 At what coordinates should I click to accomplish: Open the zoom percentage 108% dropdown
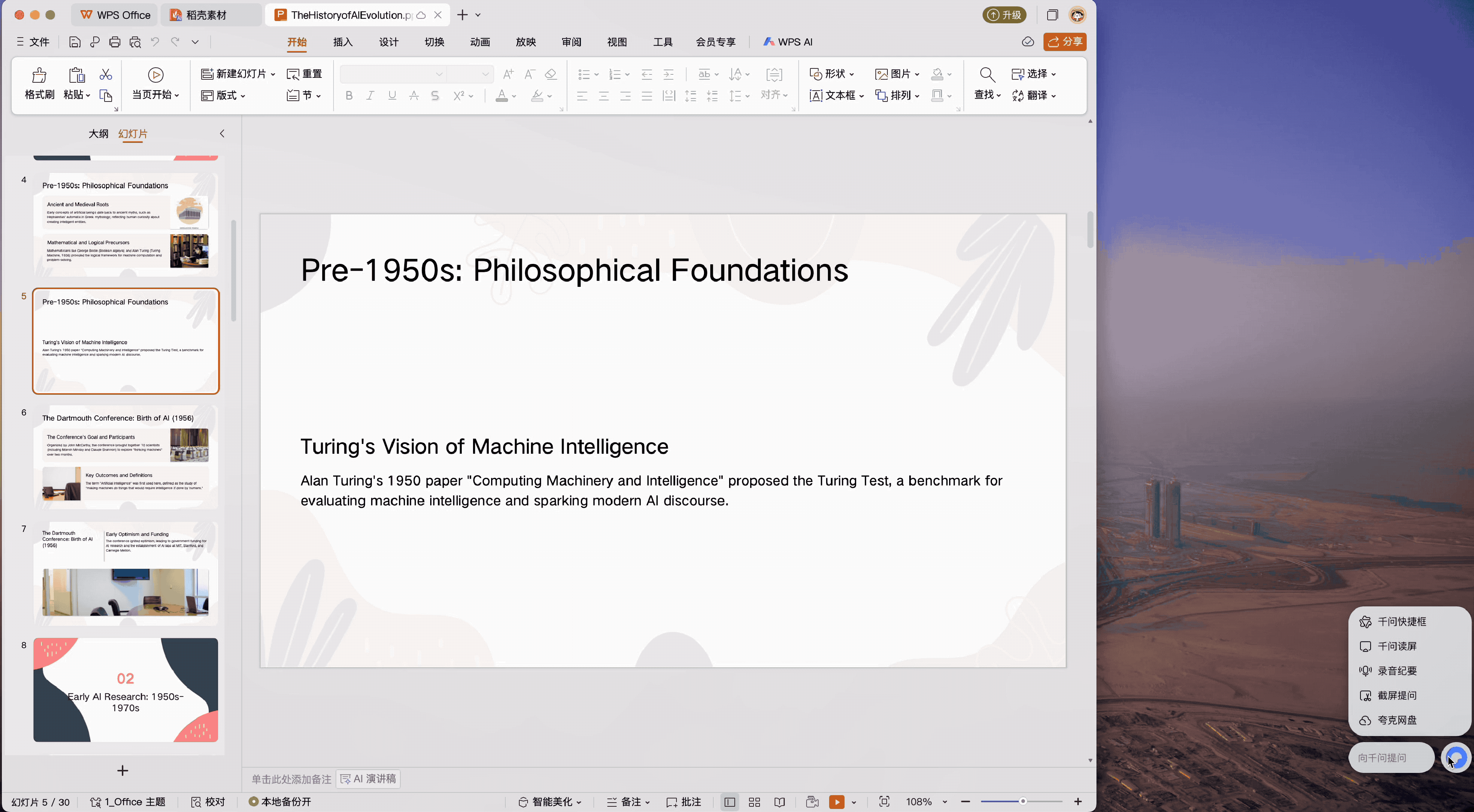[945, 802]
